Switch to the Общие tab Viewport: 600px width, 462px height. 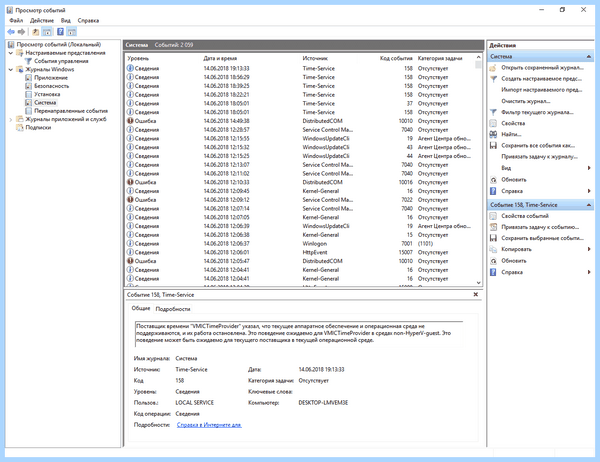[x=141, y=308]
